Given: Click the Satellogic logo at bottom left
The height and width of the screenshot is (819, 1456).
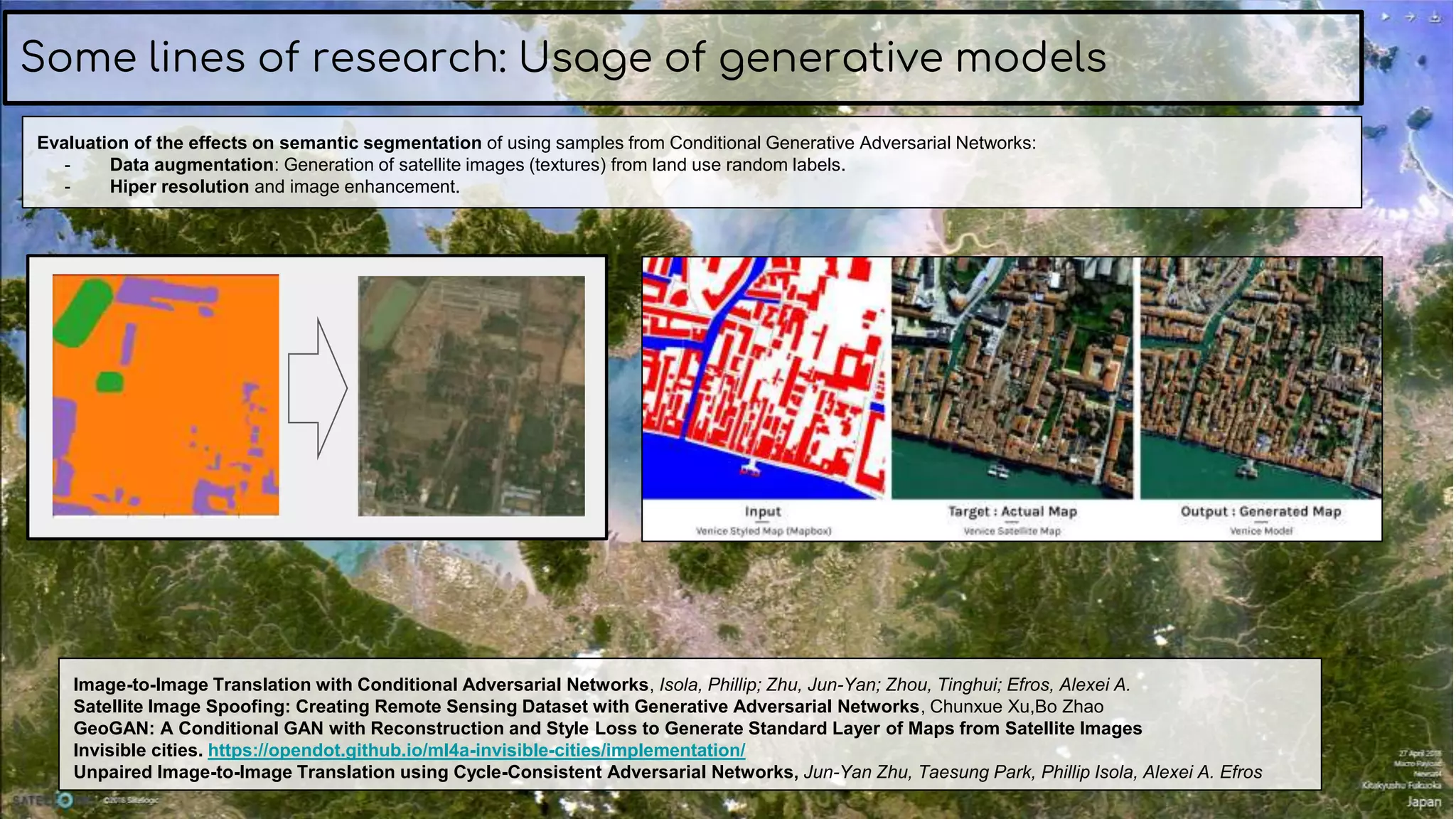Looking at the screenshot, I should (53, 801).
